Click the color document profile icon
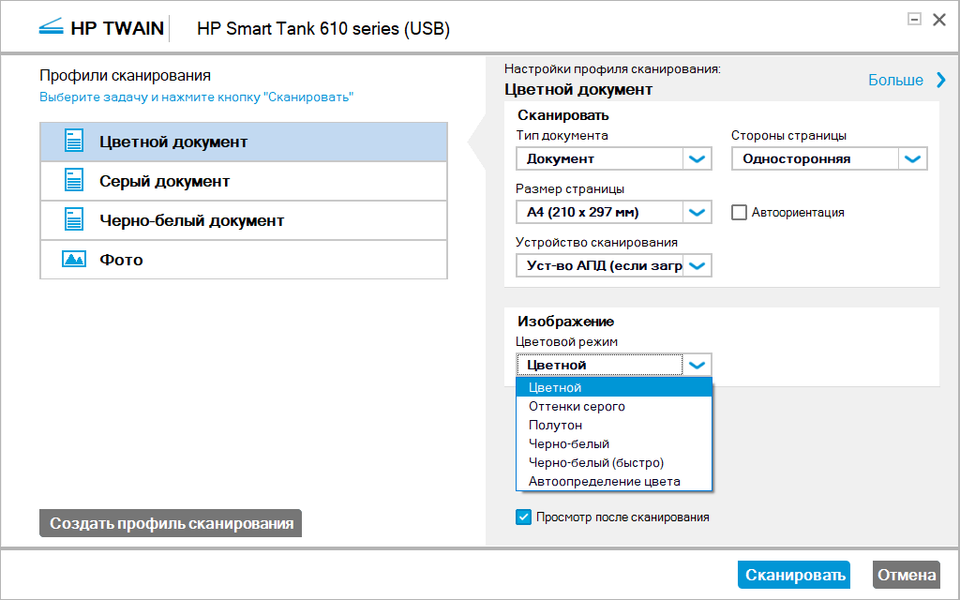 point(74,141)
